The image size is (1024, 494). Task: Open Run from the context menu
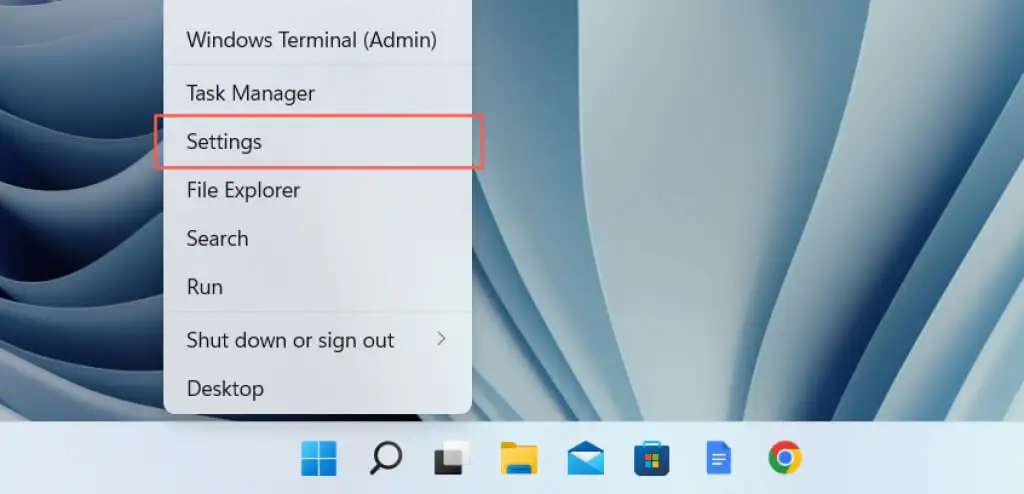(205, 287)
